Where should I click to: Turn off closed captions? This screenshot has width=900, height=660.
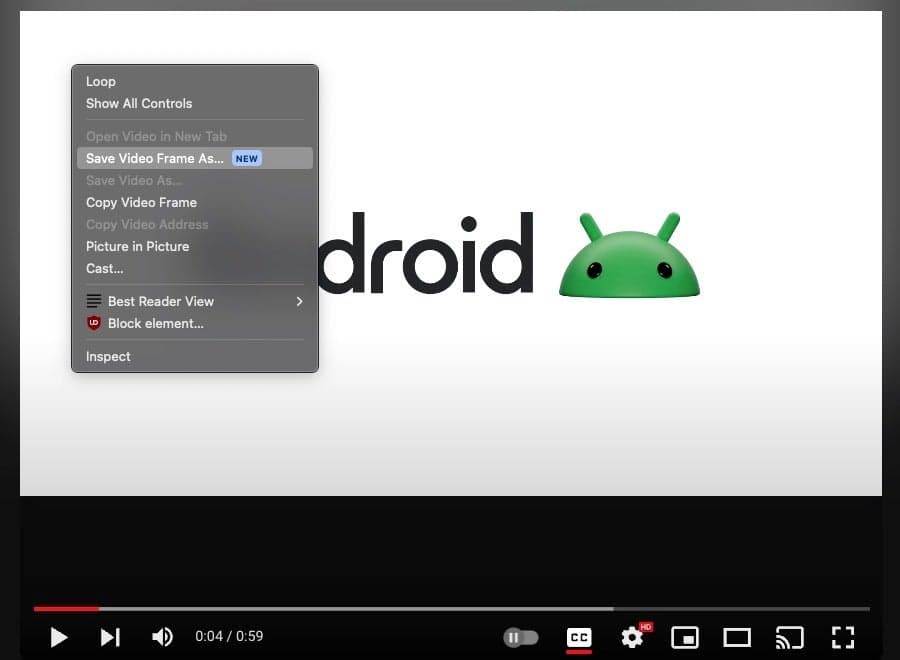point(579,637)
